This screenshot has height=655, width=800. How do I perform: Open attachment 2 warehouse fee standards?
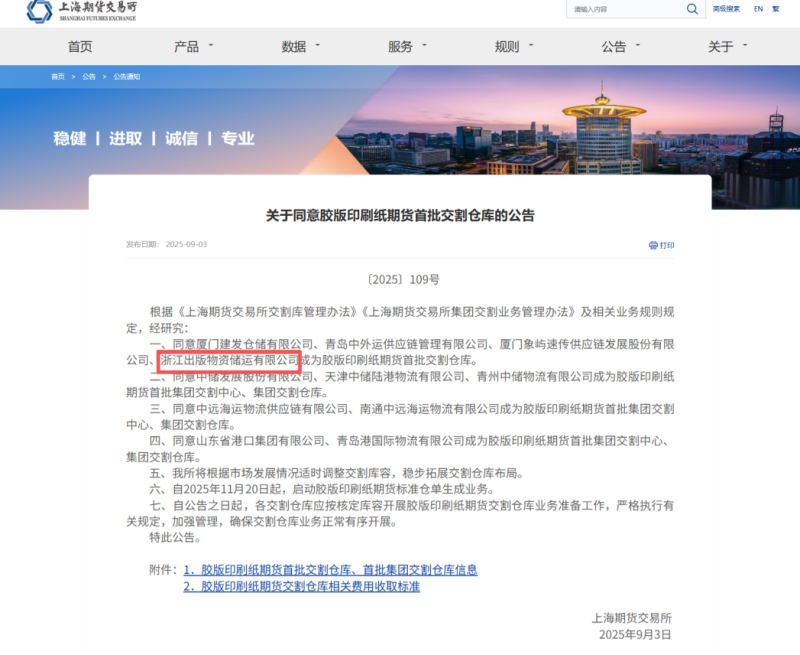(301, 587)
